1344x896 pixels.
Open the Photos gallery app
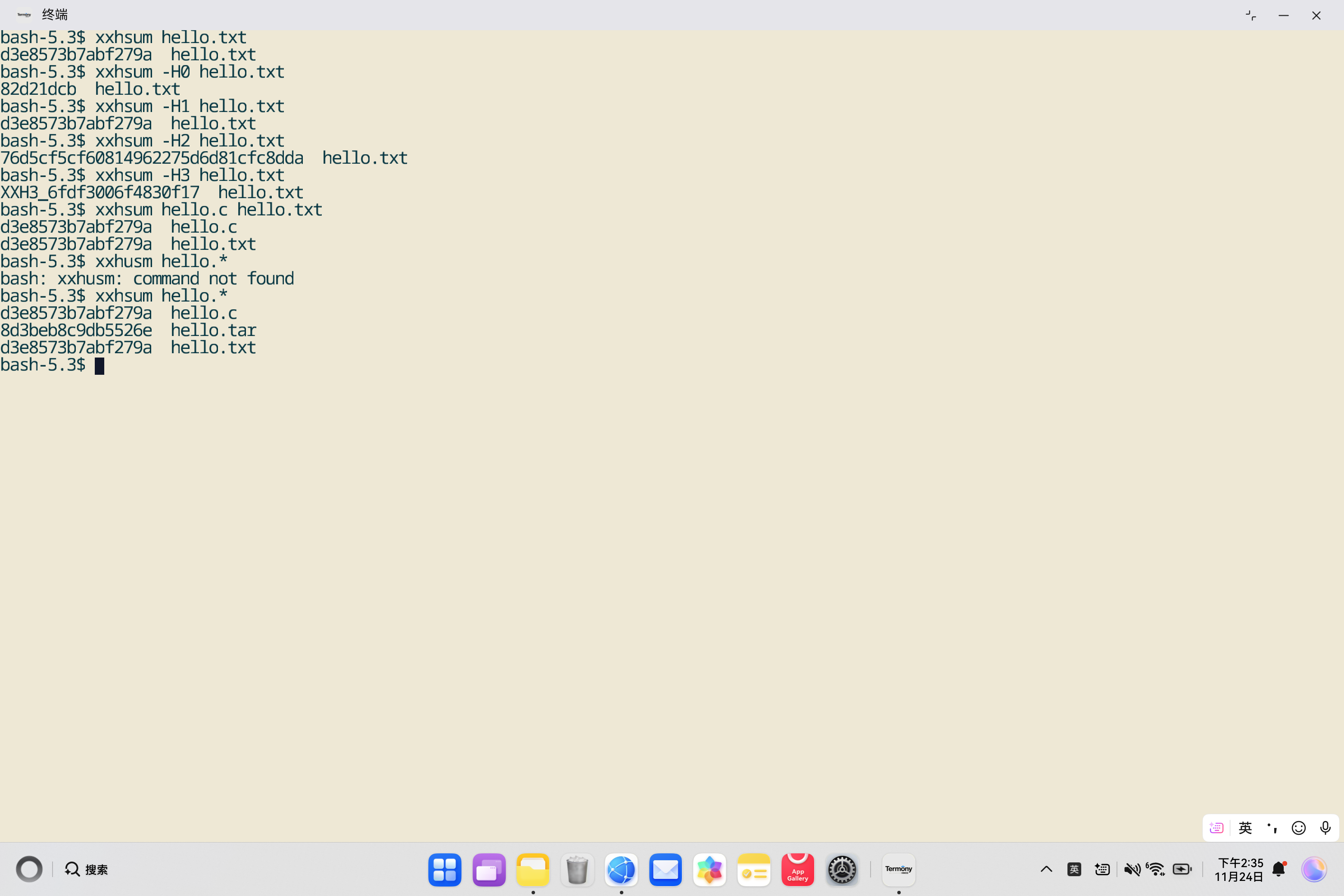point(709,869)
